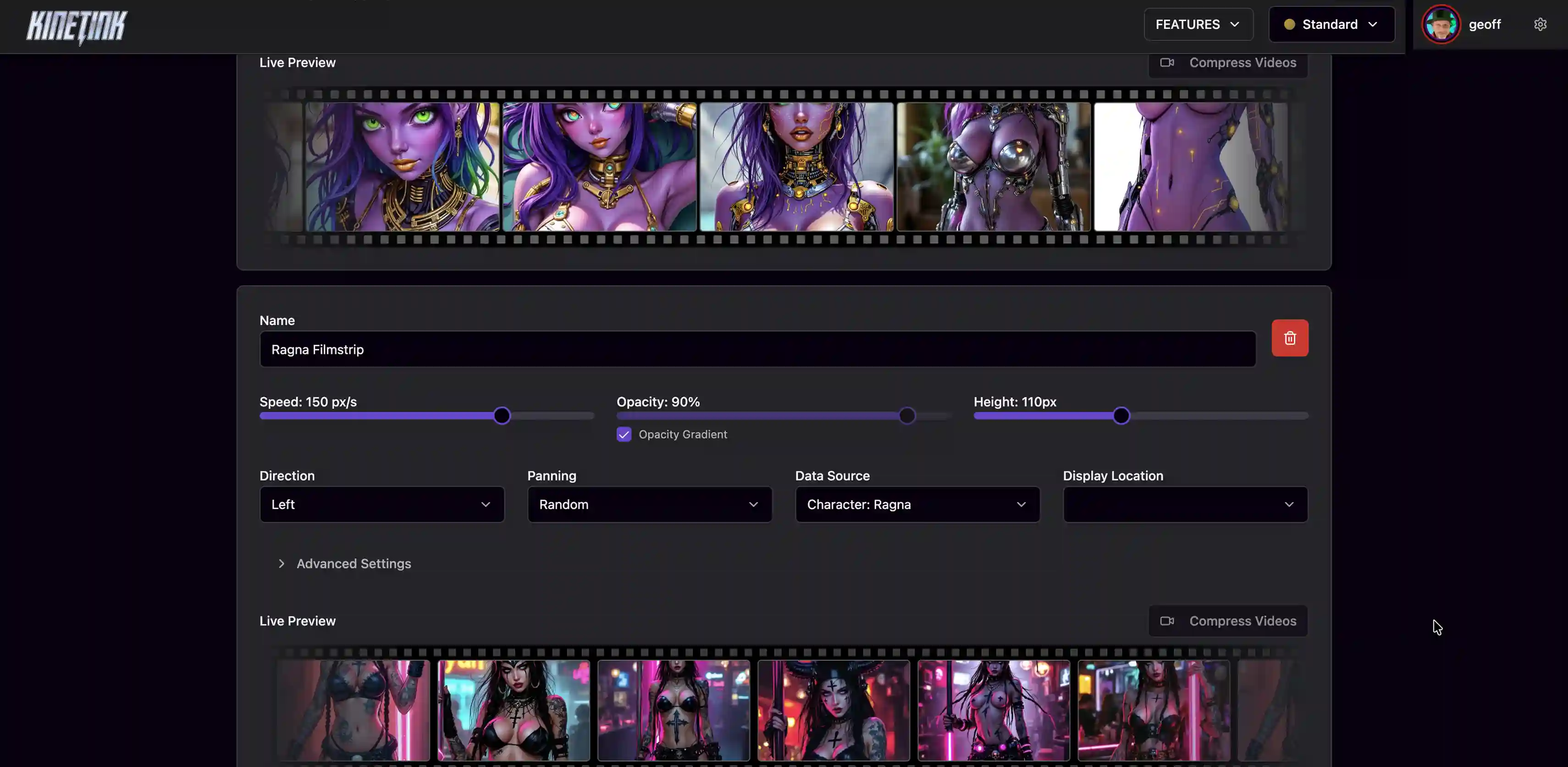This screenshot has width=1568, height=767.
Task: Click the Height slider handle
Action: [x=1121, y=416]
